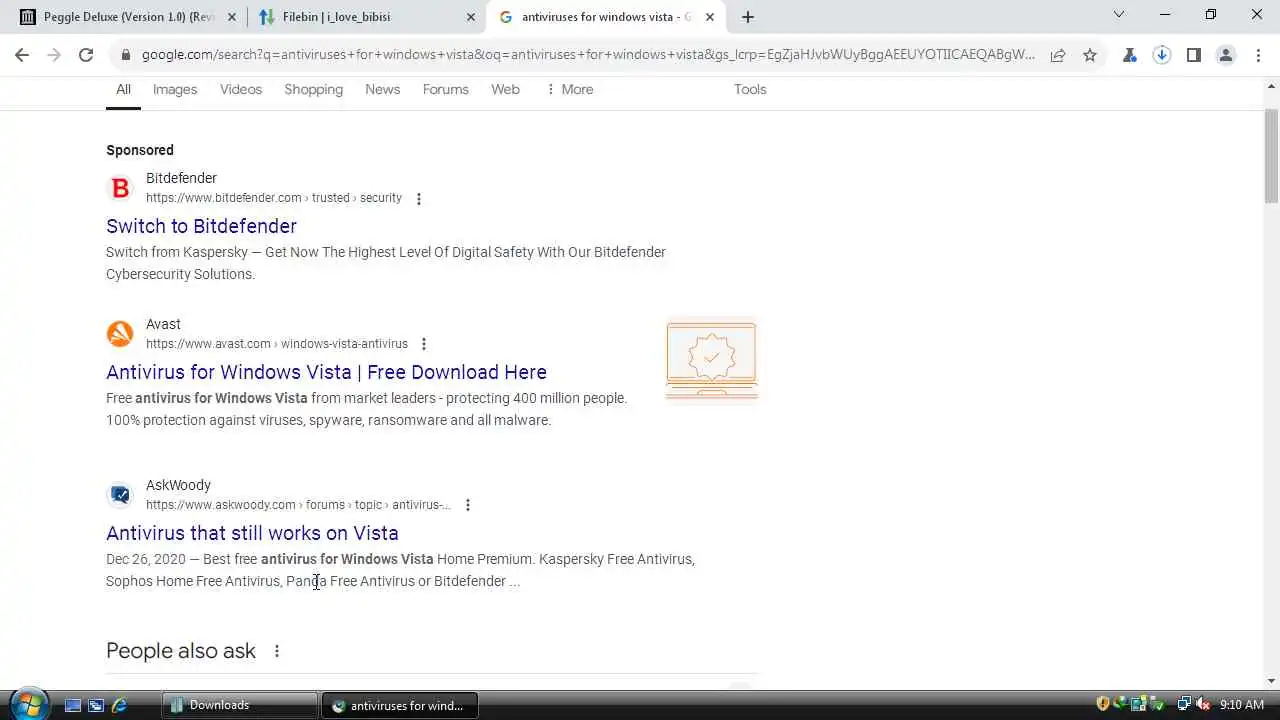This screenshot has height=720, width=1280.
Task: Open a new tab with the plus button
Action: (748, 16)
